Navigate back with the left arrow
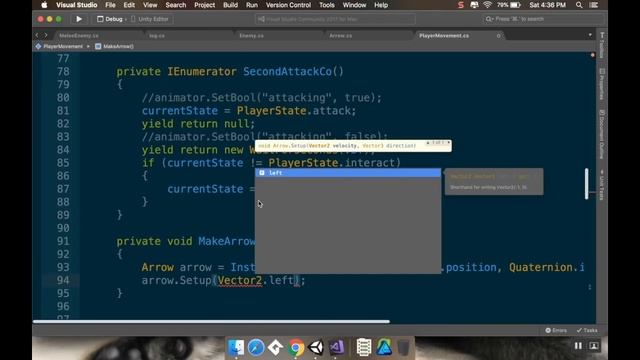Screen dimensions: 640x360 click(x=37, y=36)
